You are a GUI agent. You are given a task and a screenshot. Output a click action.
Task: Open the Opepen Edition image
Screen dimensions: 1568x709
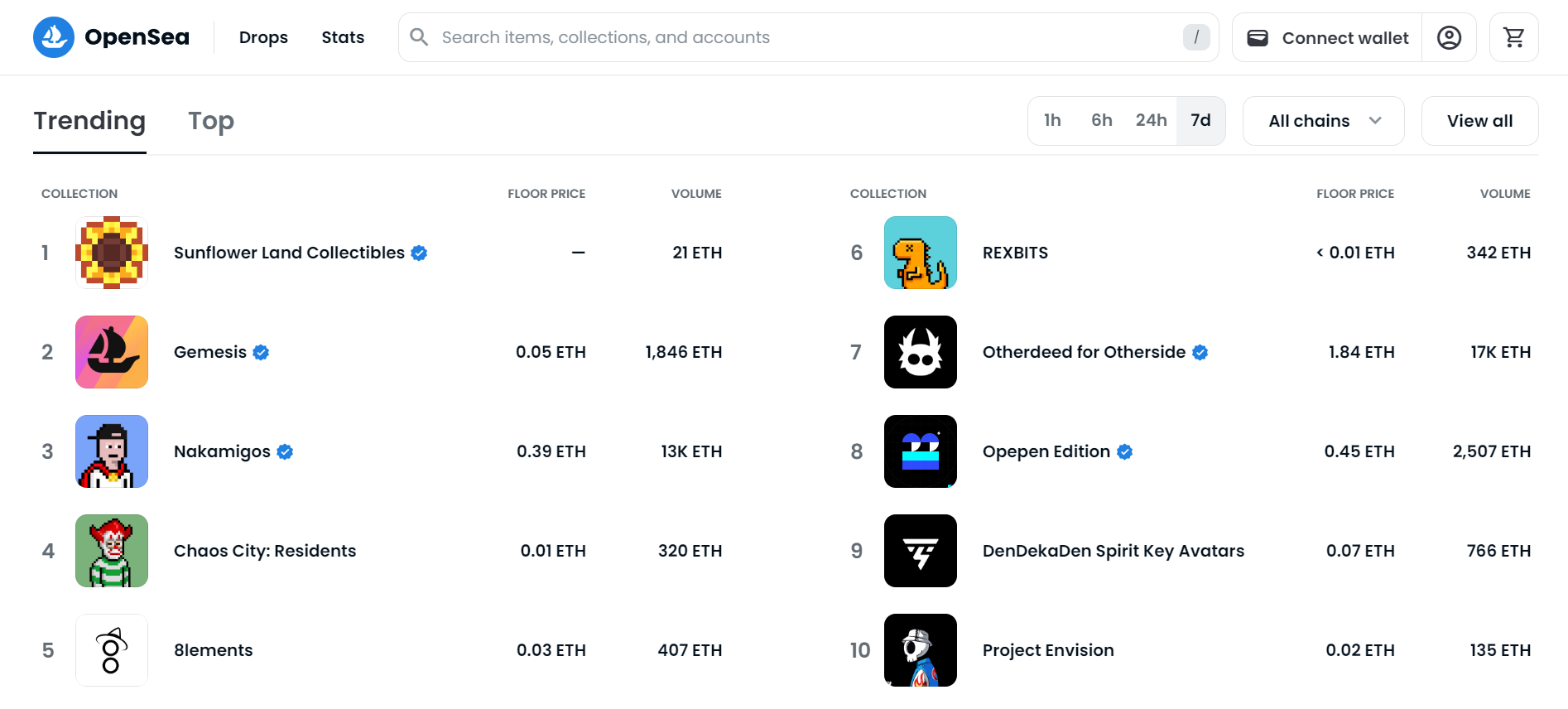coord(921,451)
